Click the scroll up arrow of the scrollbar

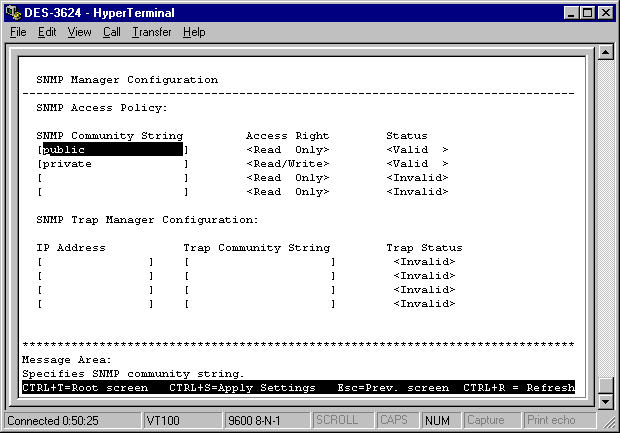tap(605, 52)
